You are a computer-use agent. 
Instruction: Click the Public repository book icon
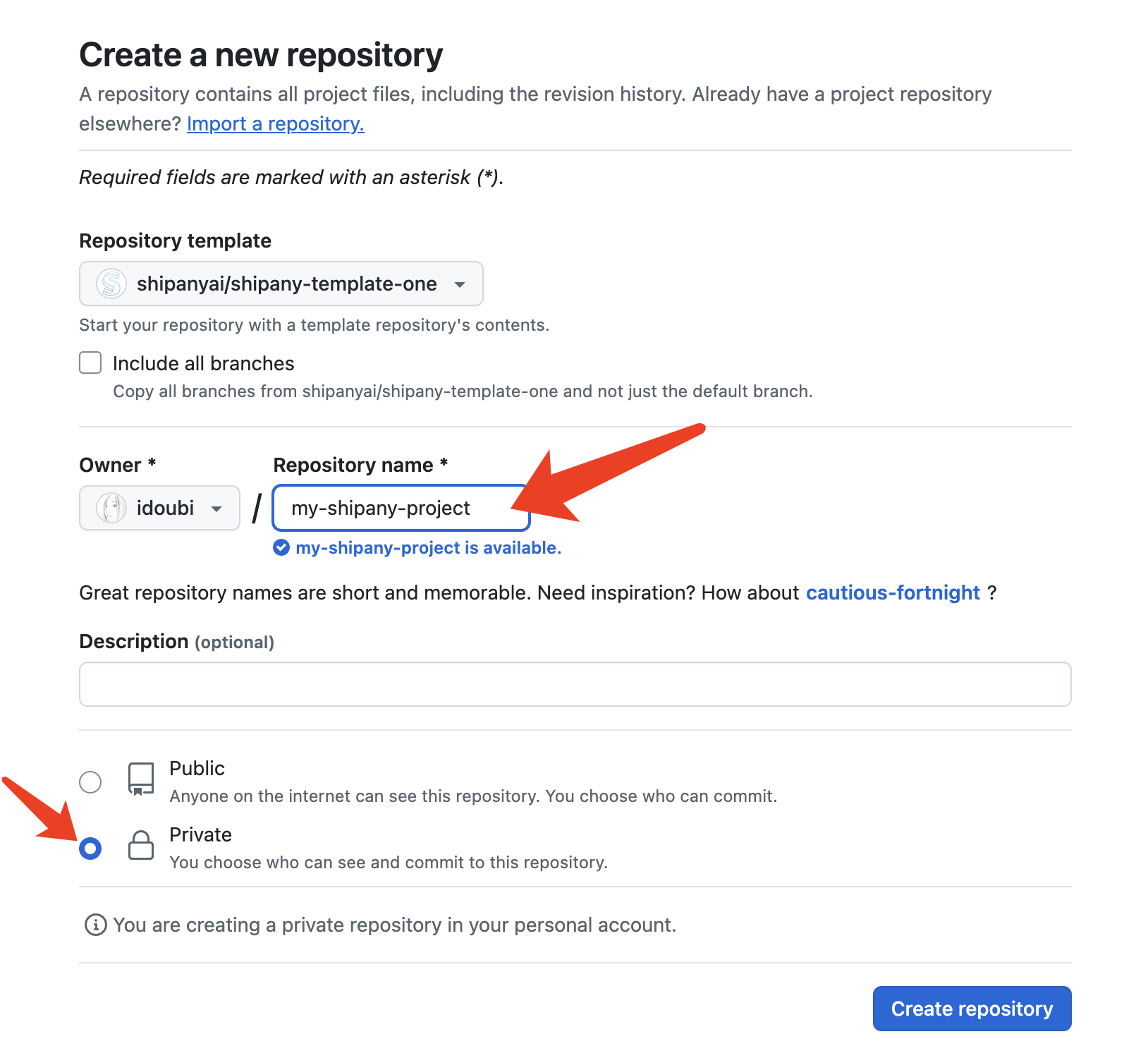pos(141,779)
